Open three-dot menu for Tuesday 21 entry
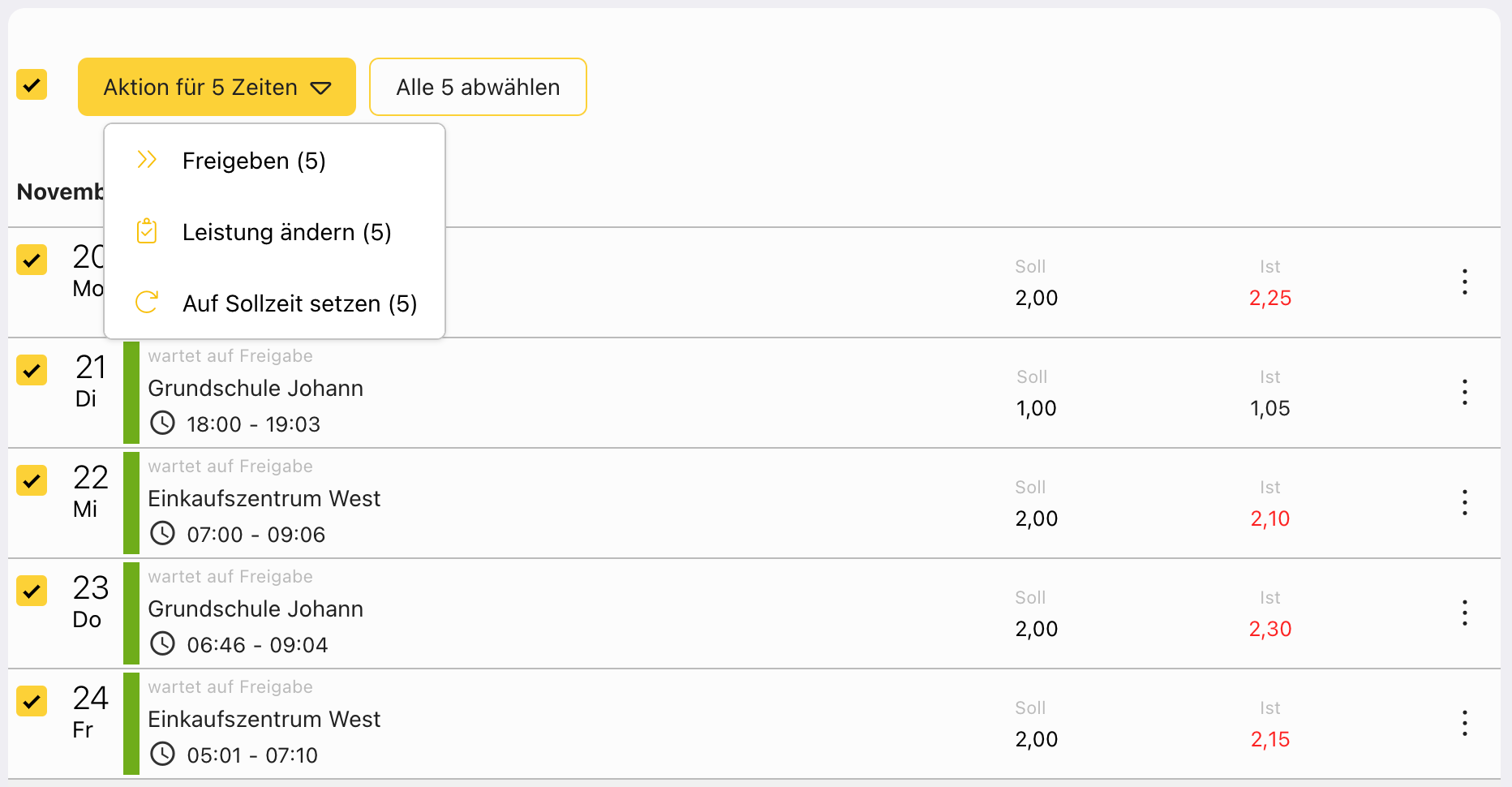Screen dimensions: 1512x787 coord(1464,392)
